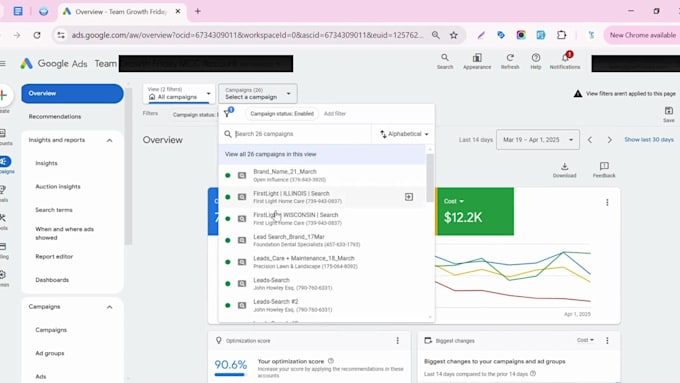Viewport: 680px width, 383px height.
Task: Click the view filters warning triangle
Action: click(578, 94)
